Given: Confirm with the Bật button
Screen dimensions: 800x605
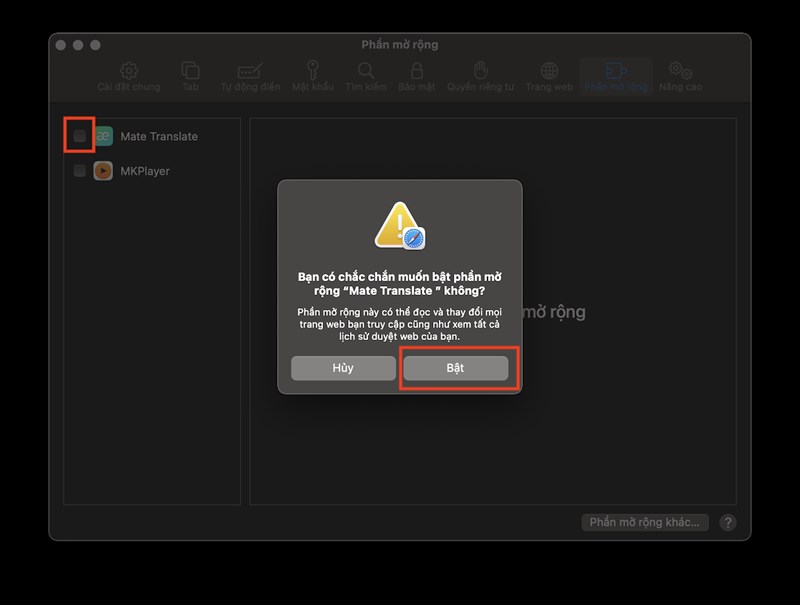Looking at the screenshot, I should pos(456,368).
